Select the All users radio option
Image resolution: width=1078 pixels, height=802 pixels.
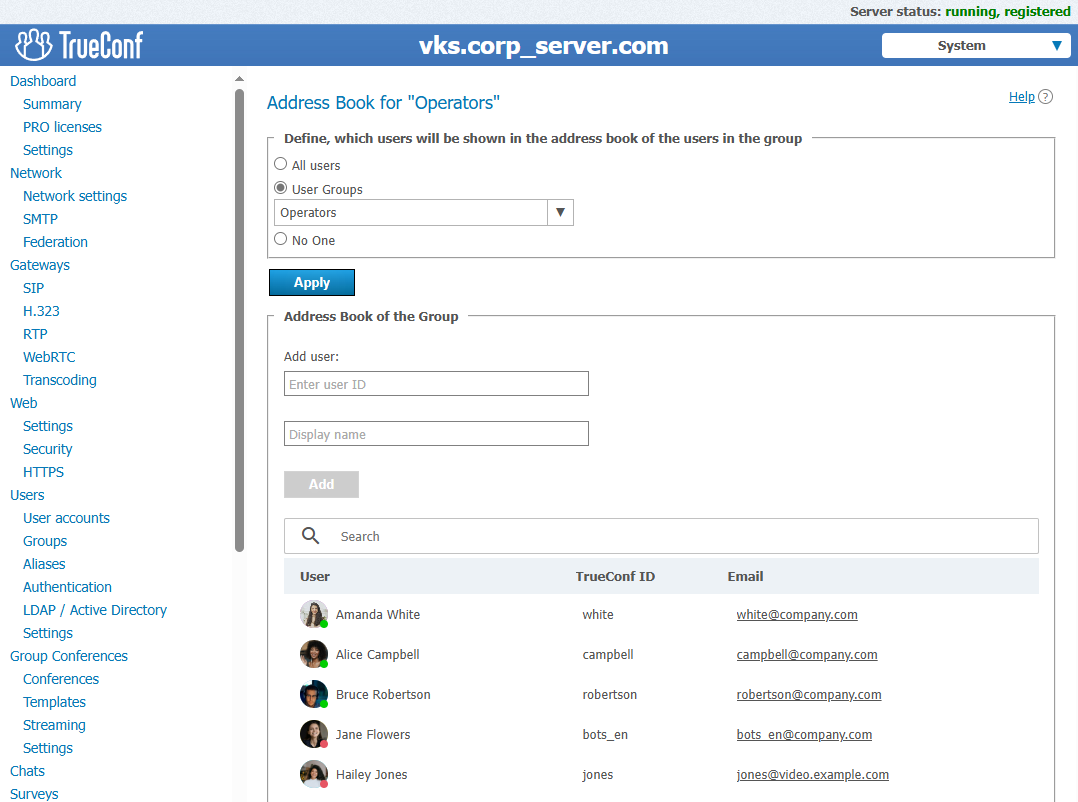pos(281,165)
